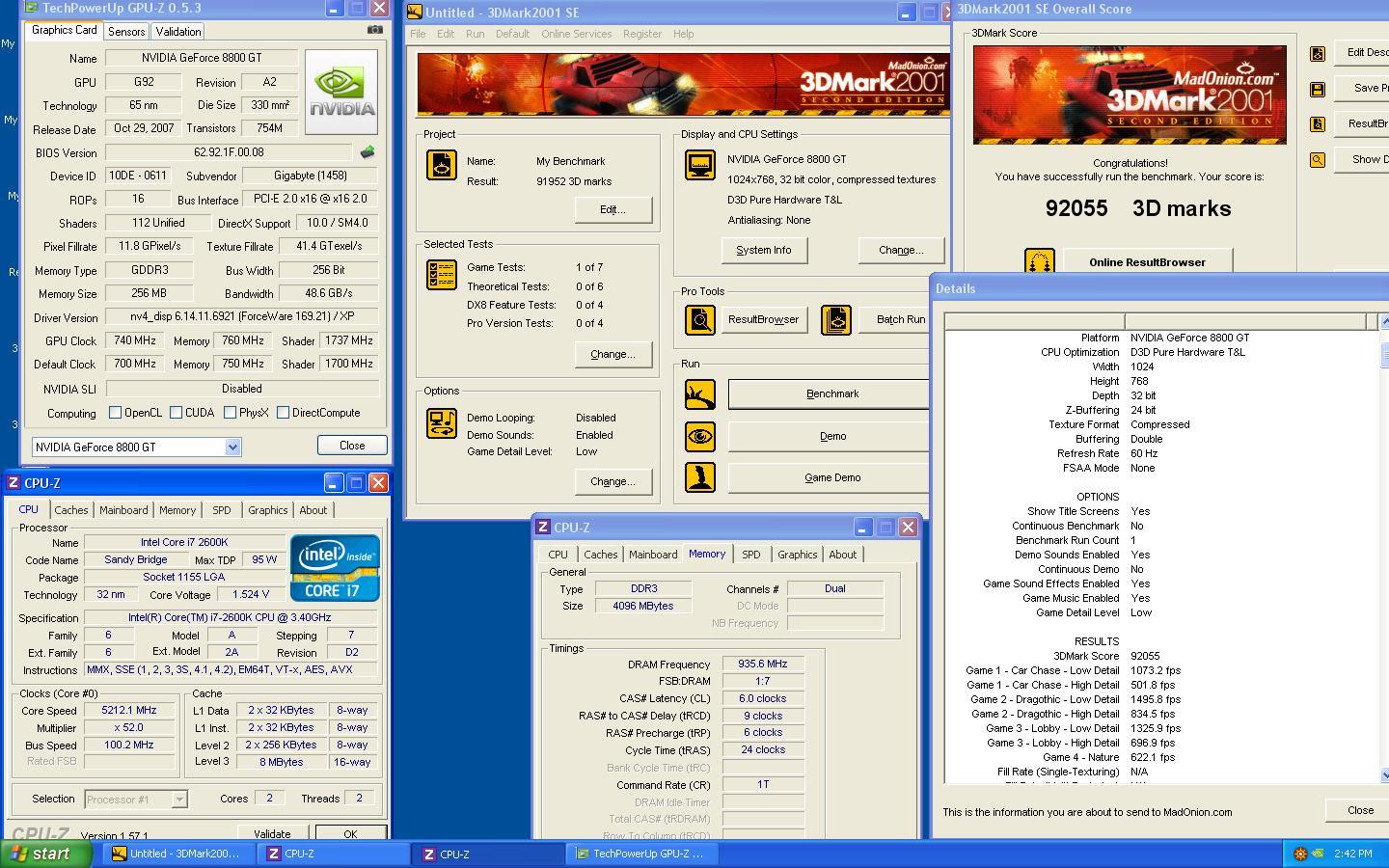Switch to TechPowerUp GPU-Z taskbar item
Viewport: 1389px width, 868px height.
[x=641, y=854]
